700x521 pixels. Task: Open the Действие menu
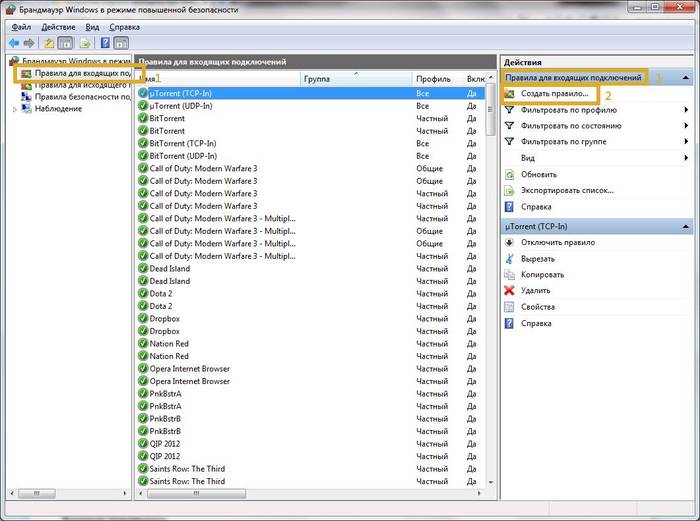coord(57,27)
